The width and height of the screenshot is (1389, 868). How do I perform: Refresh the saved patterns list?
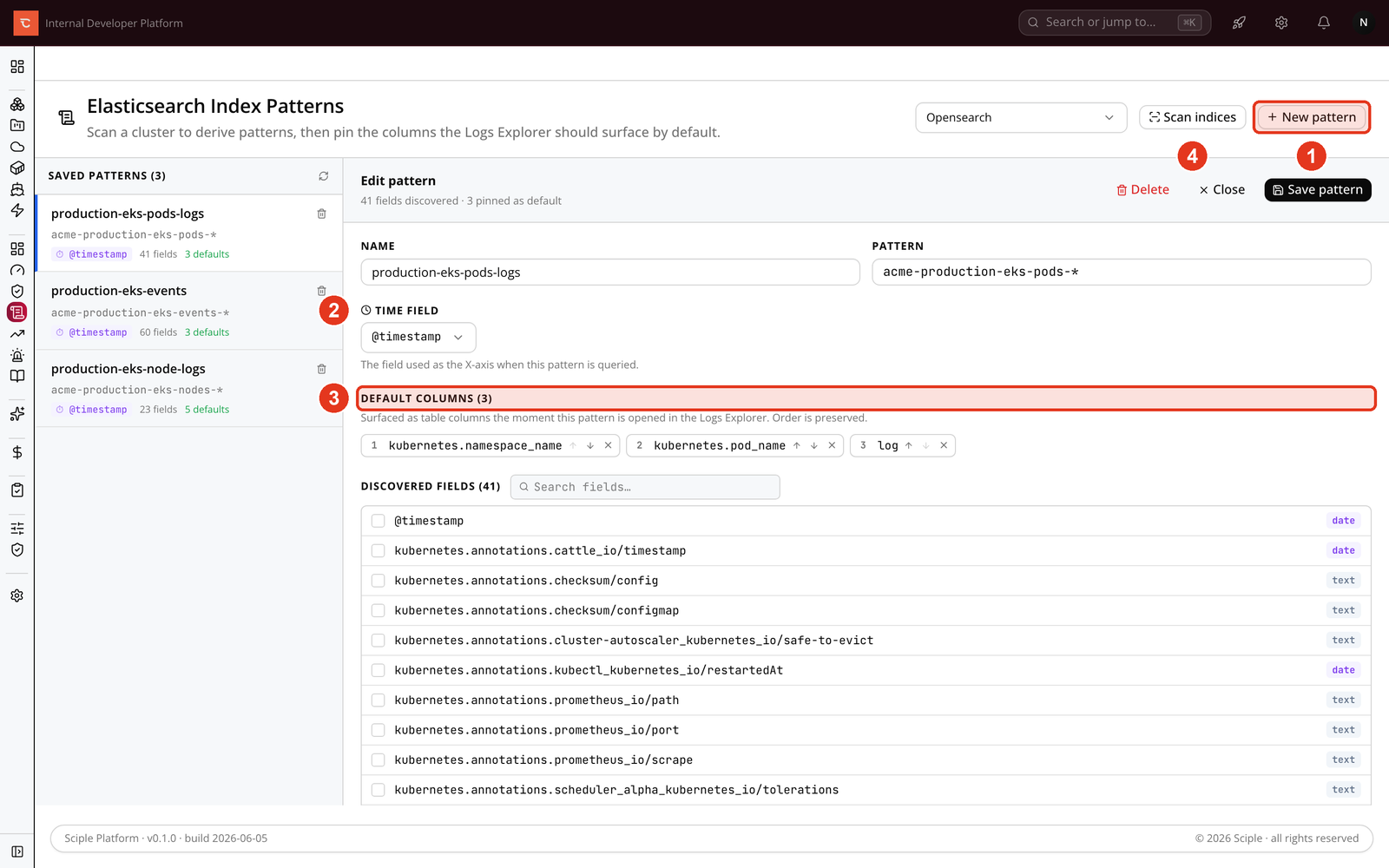point(324,176)
